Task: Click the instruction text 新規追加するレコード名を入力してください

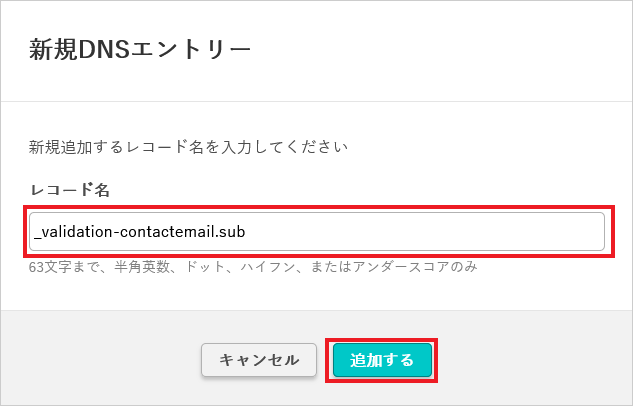Action: 189,148
